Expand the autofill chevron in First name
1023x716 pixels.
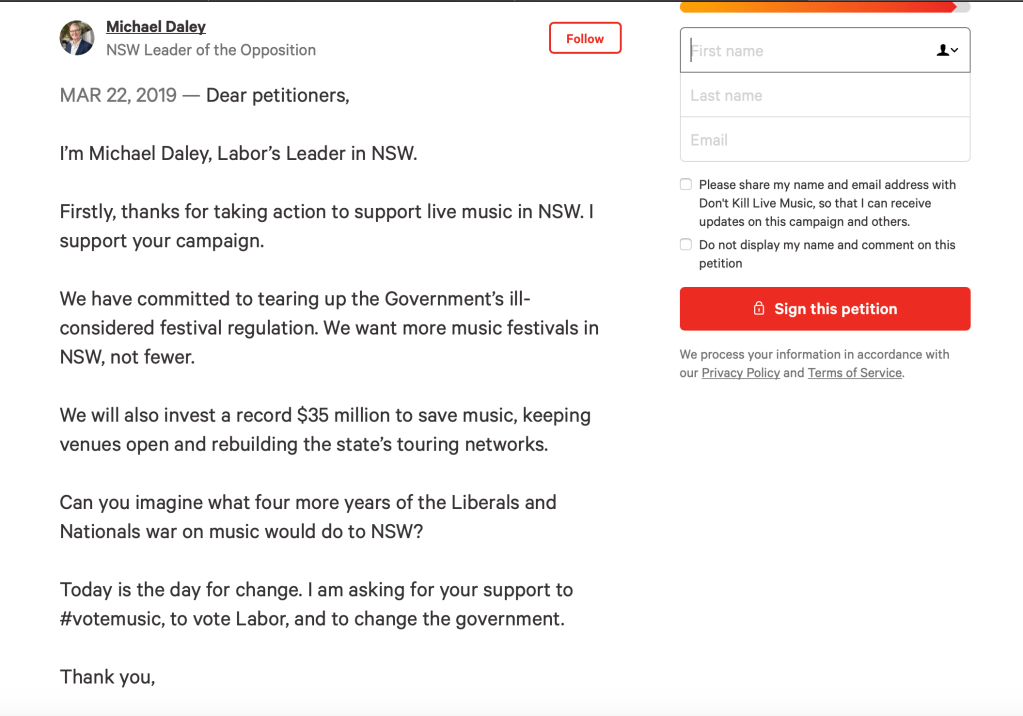click(955, 50)
